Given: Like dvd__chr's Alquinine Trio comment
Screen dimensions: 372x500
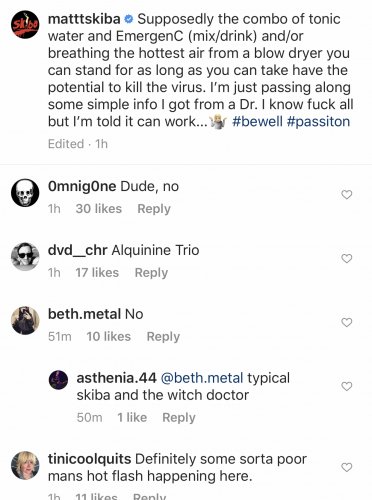Looking at the screenshot, I should [x=347, y=258].
